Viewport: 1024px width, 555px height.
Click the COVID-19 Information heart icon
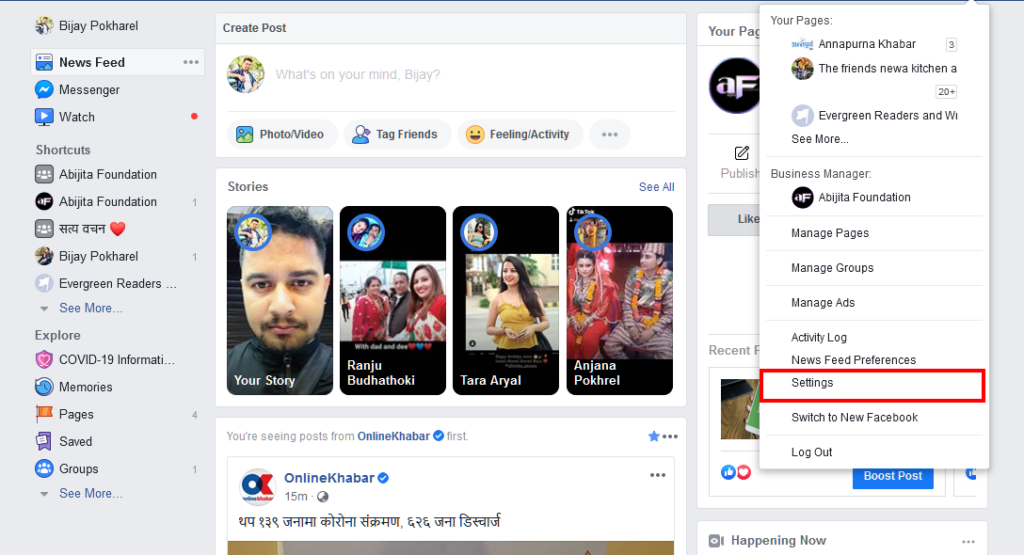(x=44, y=360)
